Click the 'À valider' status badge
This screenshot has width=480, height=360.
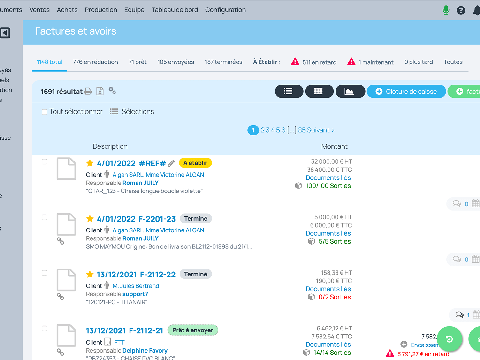(195, 163)
